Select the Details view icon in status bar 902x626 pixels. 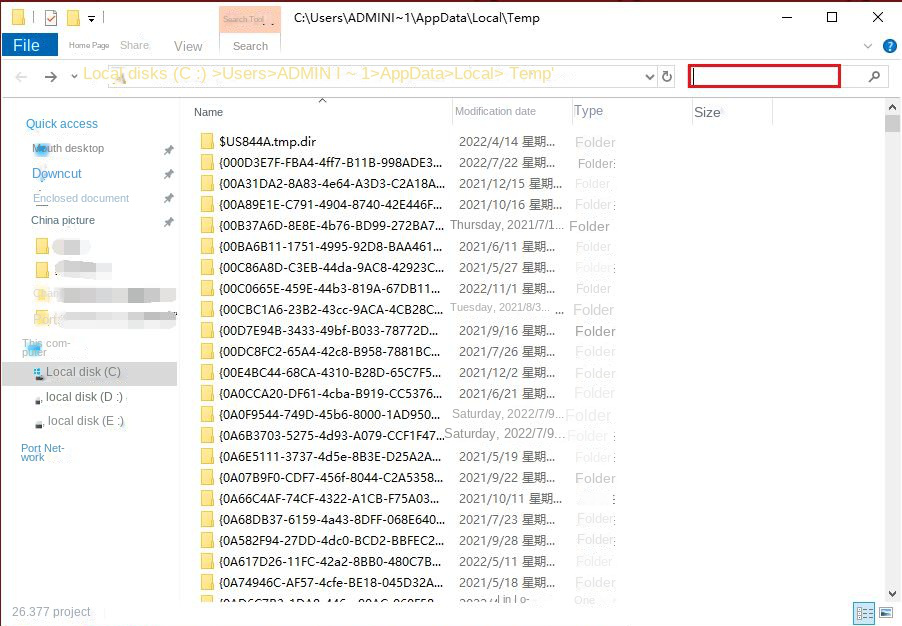click(866, 613)
